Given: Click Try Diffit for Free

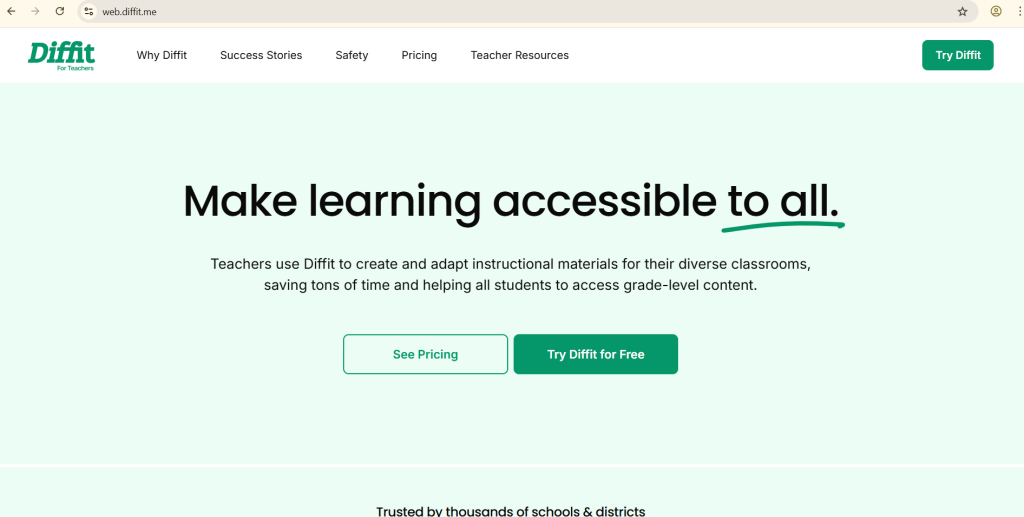Looking at the screenshot, I should point(596,354).
